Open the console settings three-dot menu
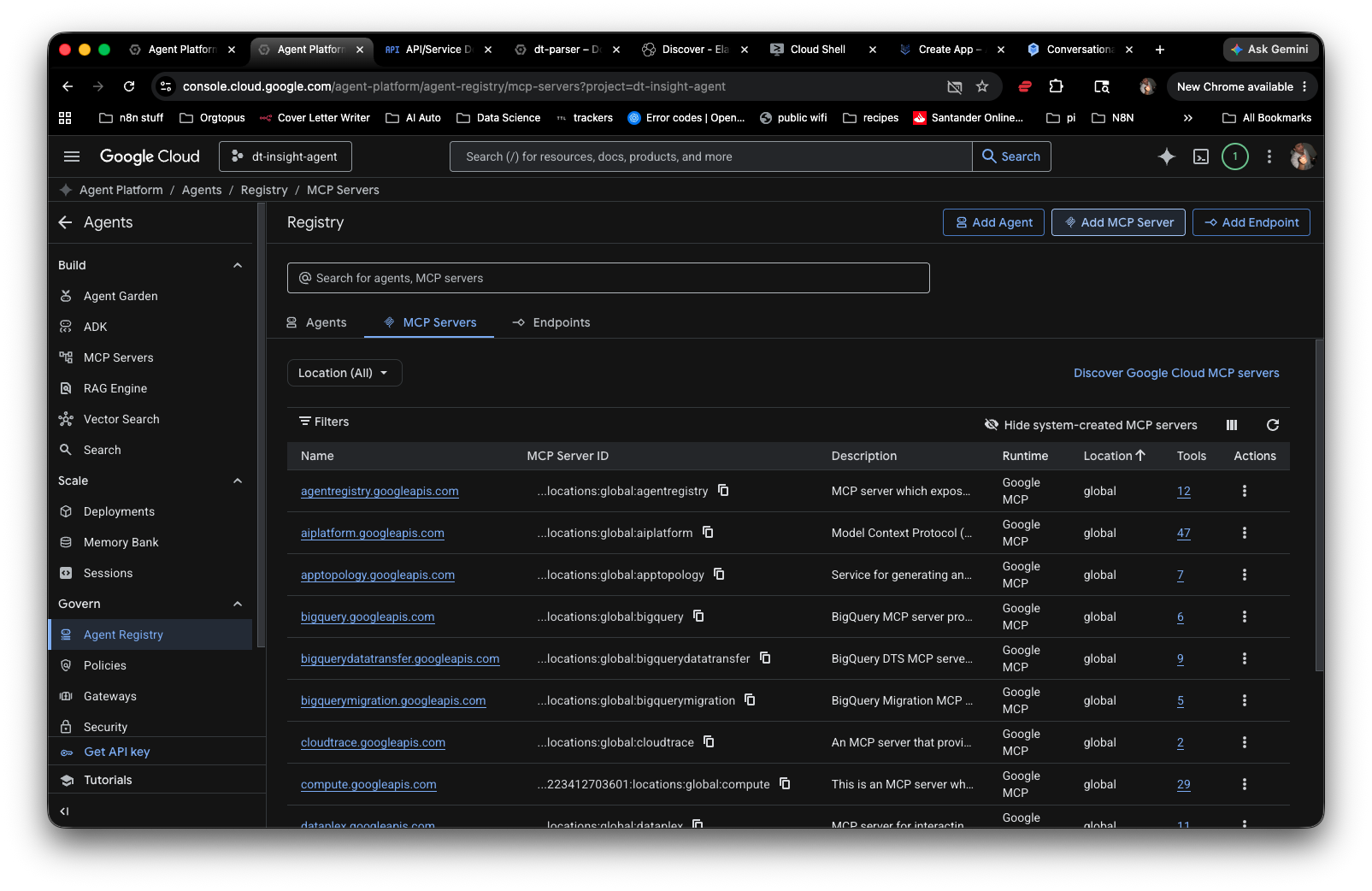The height and width of the screenshot is (891, 1372). [1269, 156]
